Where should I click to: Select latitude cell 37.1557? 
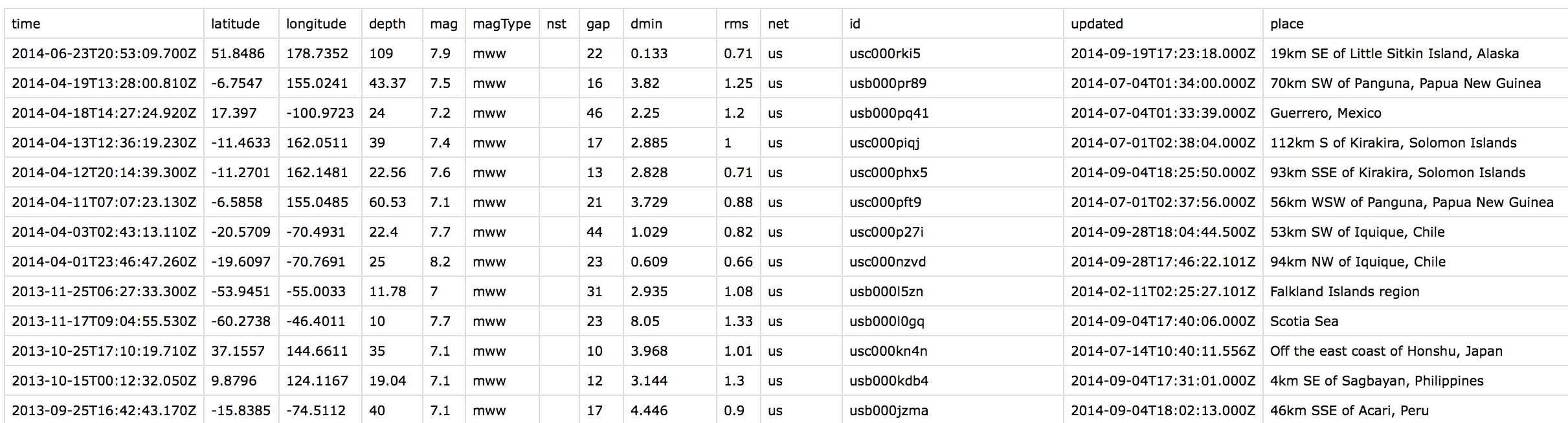(x=238, y=351)
